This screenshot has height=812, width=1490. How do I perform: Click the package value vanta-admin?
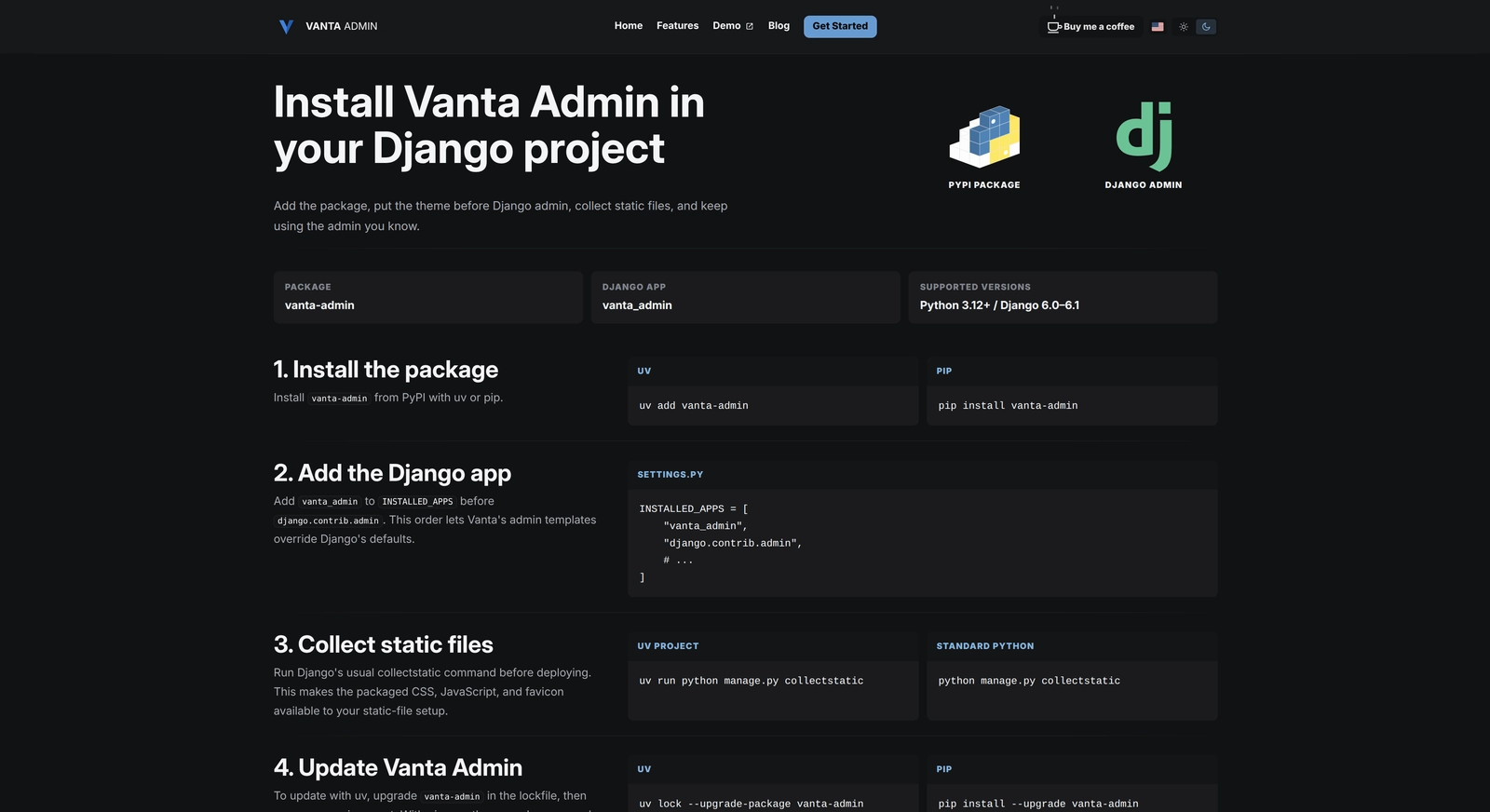pos(319,305)
